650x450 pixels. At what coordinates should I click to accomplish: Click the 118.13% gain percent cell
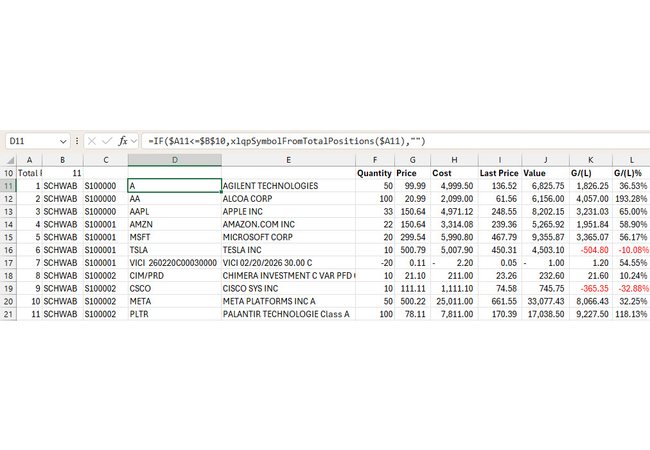click(631, 315)
